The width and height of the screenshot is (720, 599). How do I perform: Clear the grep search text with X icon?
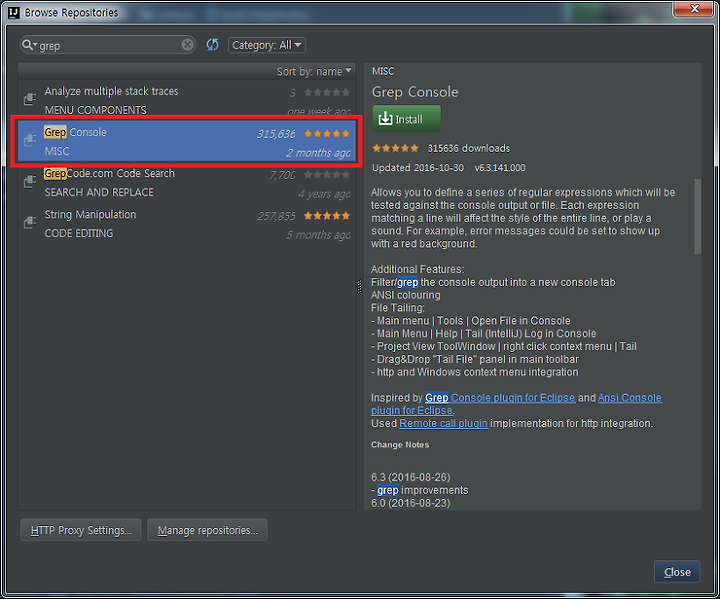coord(187,45)
